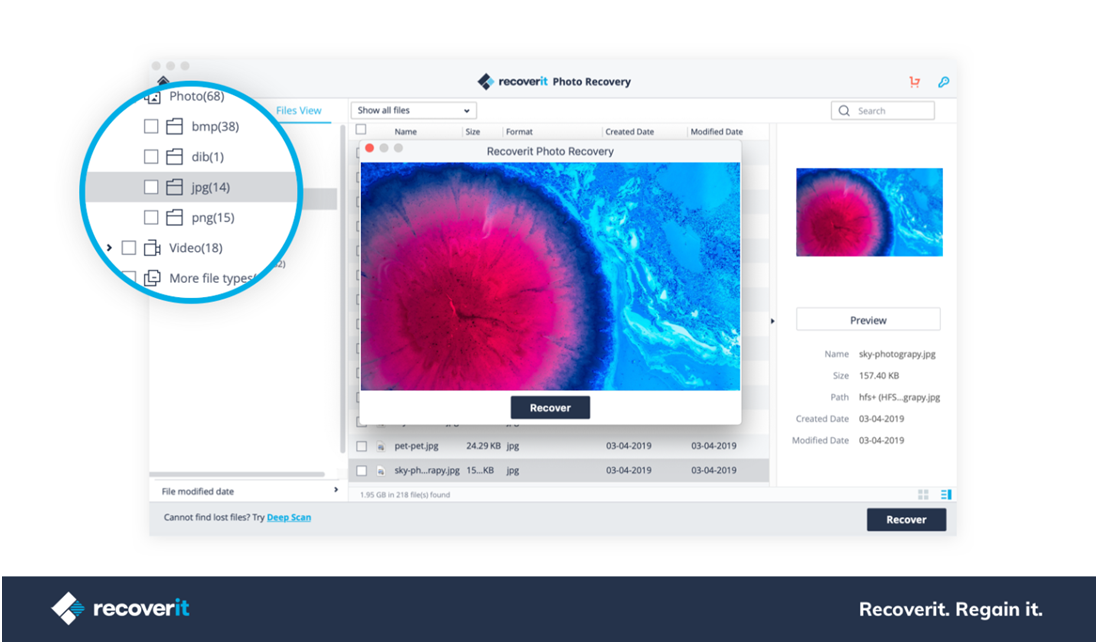Sort by the Name column header
The height and width of the screenshot is (644, 1098).
click(405, 132)
